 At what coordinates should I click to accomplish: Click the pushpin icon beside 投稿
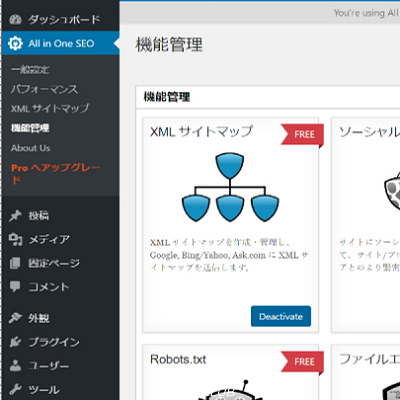tap(15, 216)
